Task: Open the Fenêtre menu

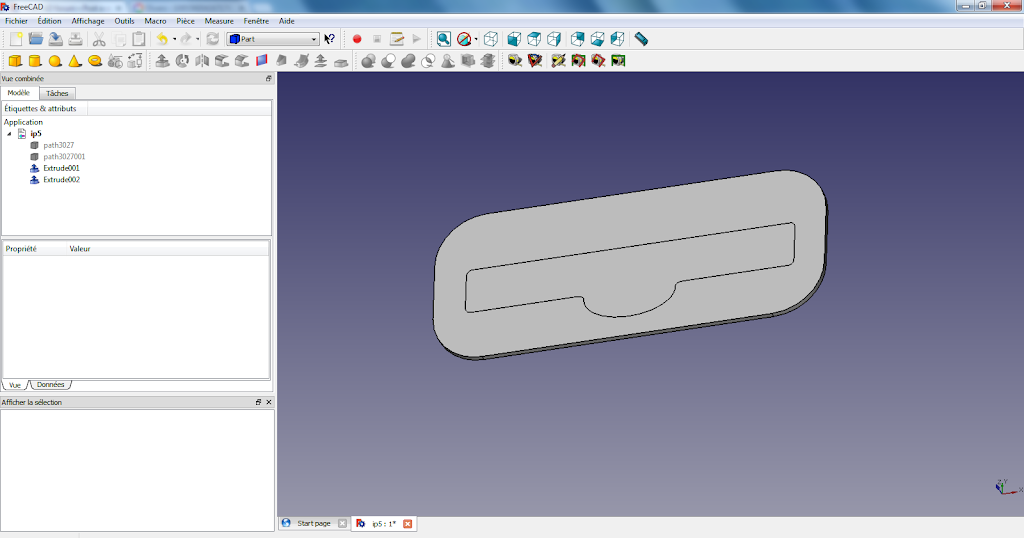Action: (x=256, y=21)
